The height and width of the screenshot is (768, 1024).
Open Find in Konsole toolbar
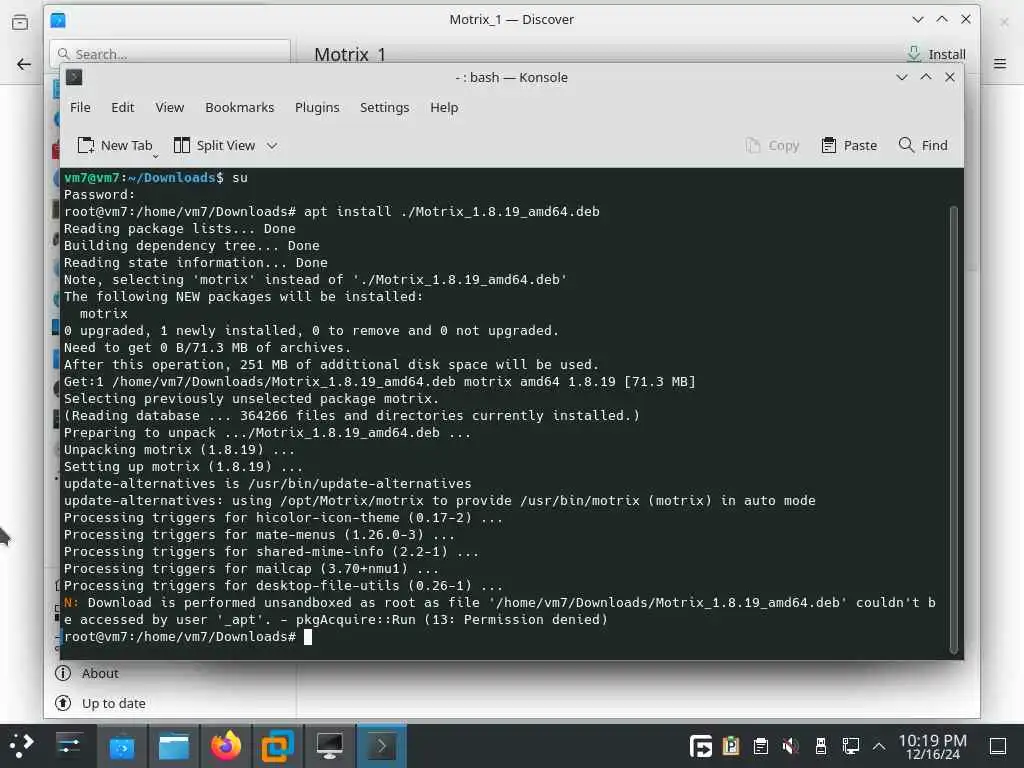click(x=923, y=145)
